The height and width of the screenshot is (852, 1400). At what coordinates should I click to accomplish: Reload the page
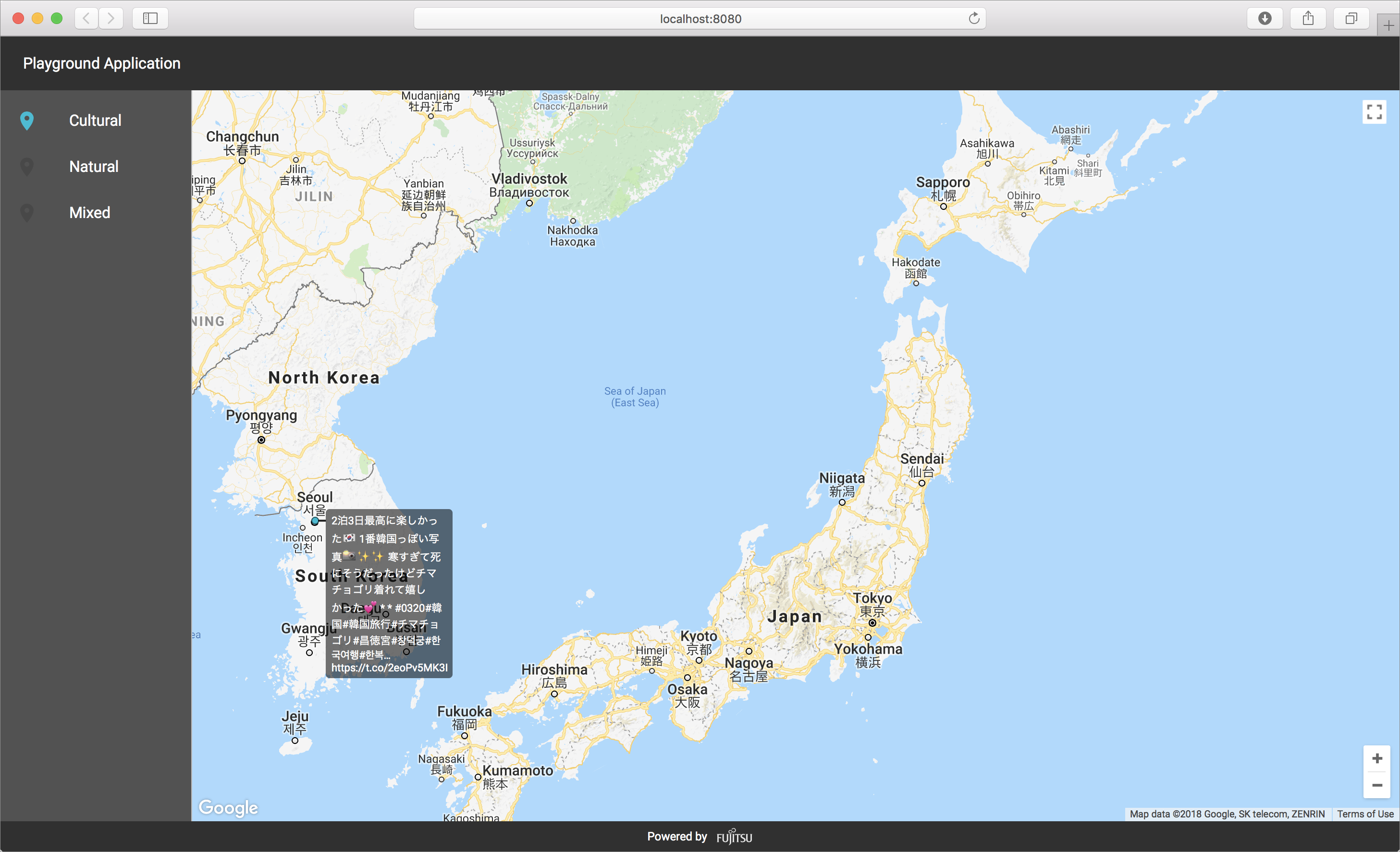pos(974,18)
